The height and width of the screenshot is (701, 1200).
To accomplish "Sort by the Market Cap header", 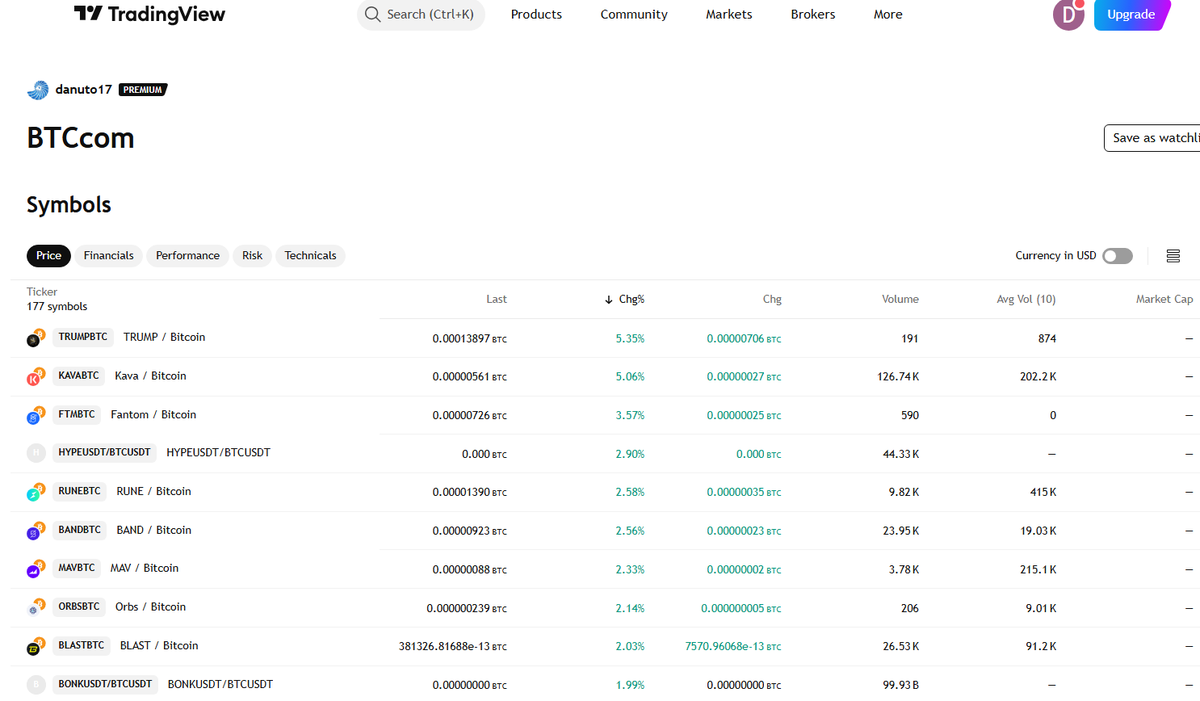I will tap(1164, 299).
